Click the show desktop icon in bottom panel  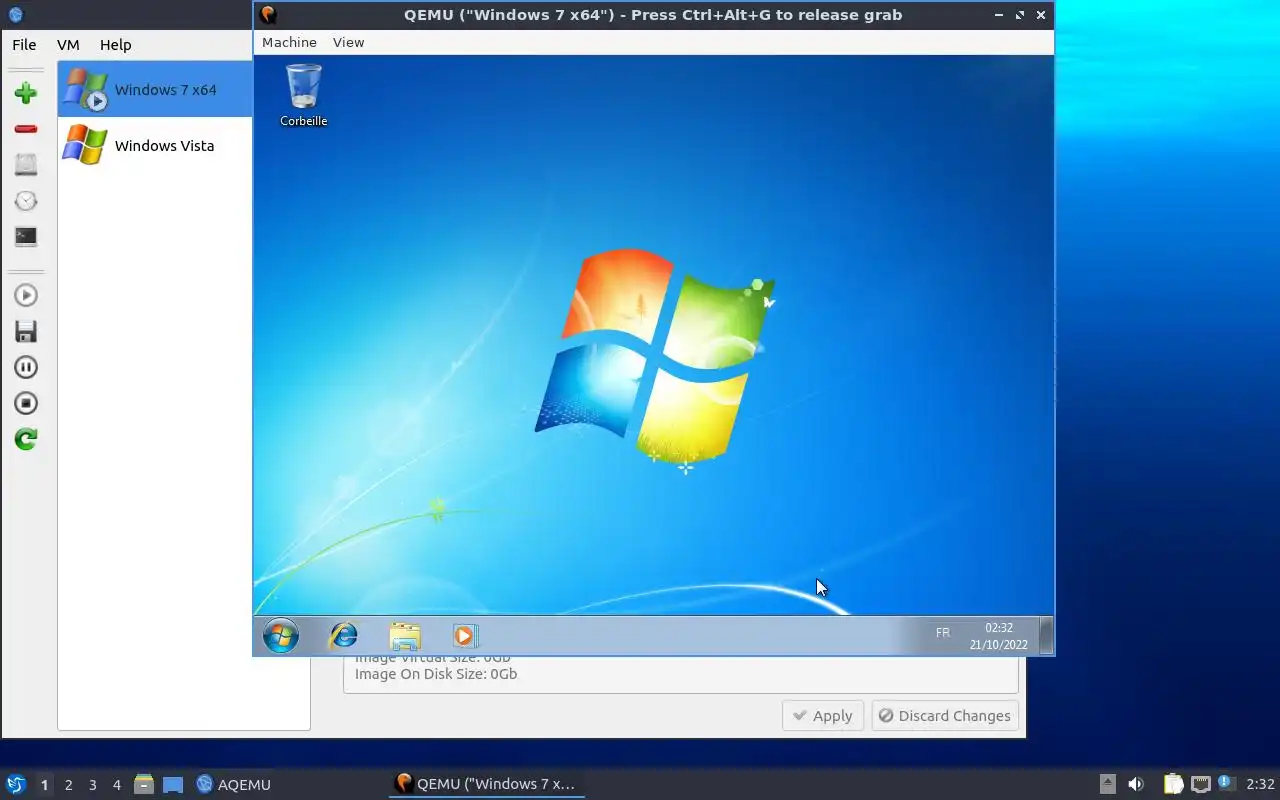(173, 784)
